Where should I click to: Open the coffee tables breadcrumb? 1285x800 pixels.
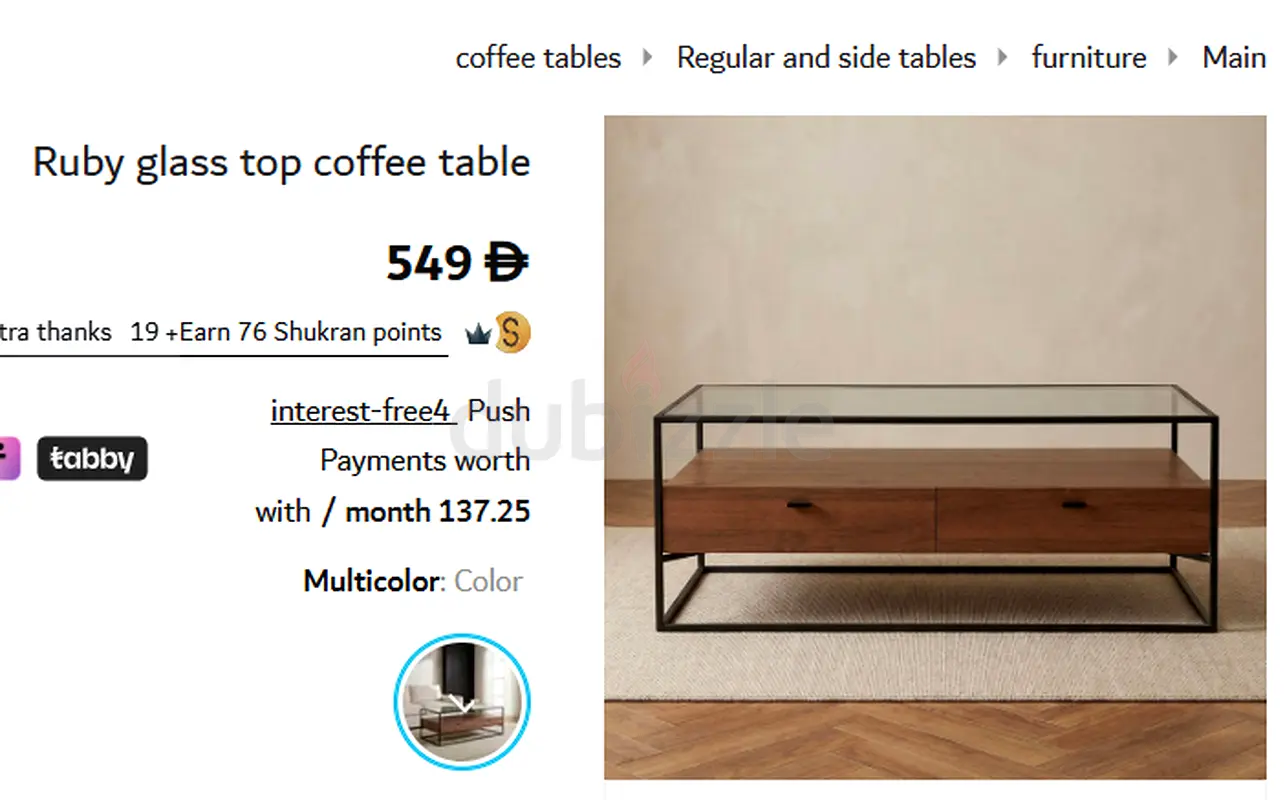[x=538, y=58]
